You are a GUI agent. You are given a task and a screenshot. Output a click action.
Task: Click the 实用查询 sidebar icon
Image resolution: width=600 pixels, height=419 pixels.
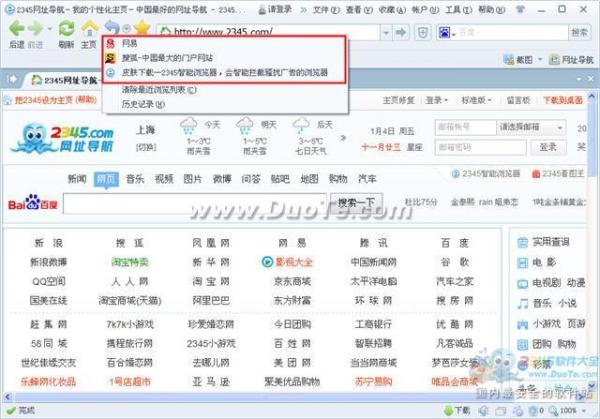point(522,243)
